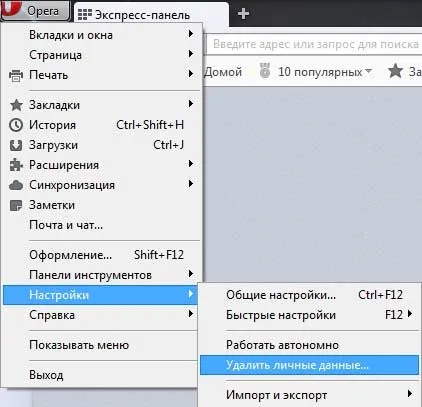Viewport: 422px width, 407px height.
Task: Expand arrow next to Справка
Action: pyautogui.click(x=191, y=314)
